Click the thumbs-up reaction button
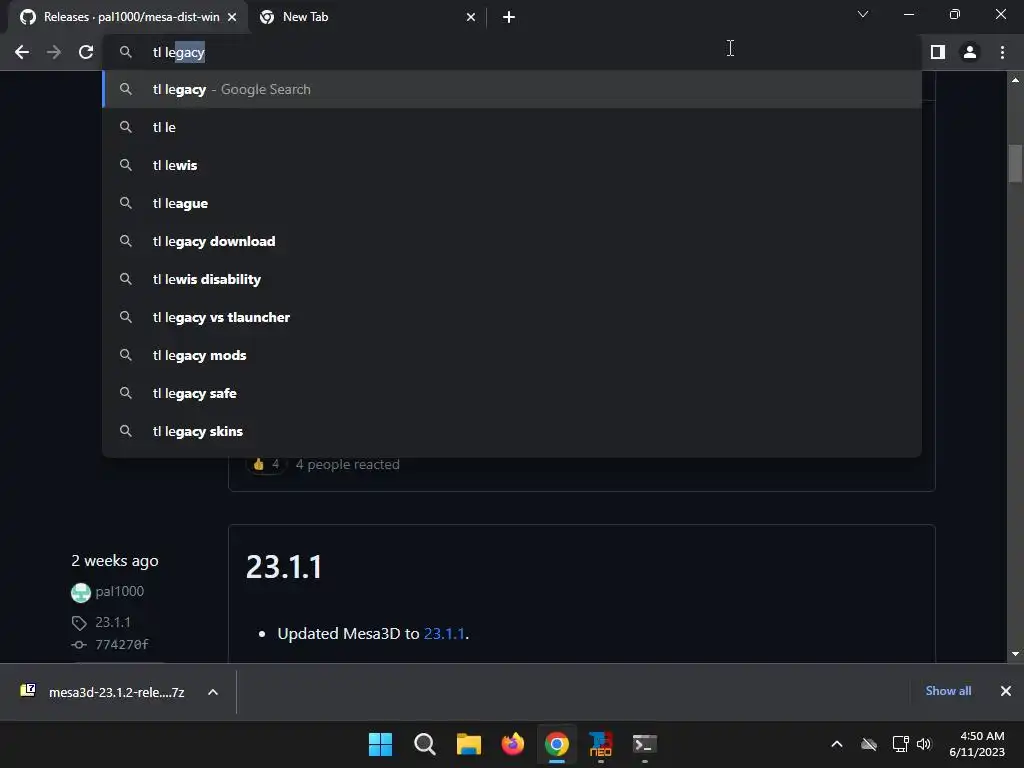This screenshot has width=1024, height=768. [x=266, y=464]
